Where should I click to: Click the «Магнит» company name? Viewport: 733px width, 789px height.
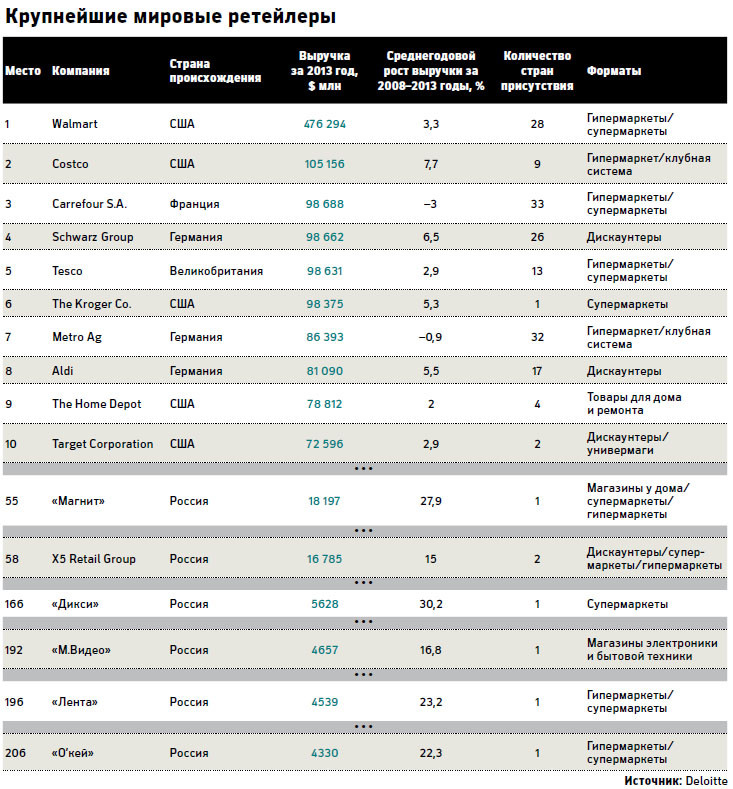click(x=78, y=501)
